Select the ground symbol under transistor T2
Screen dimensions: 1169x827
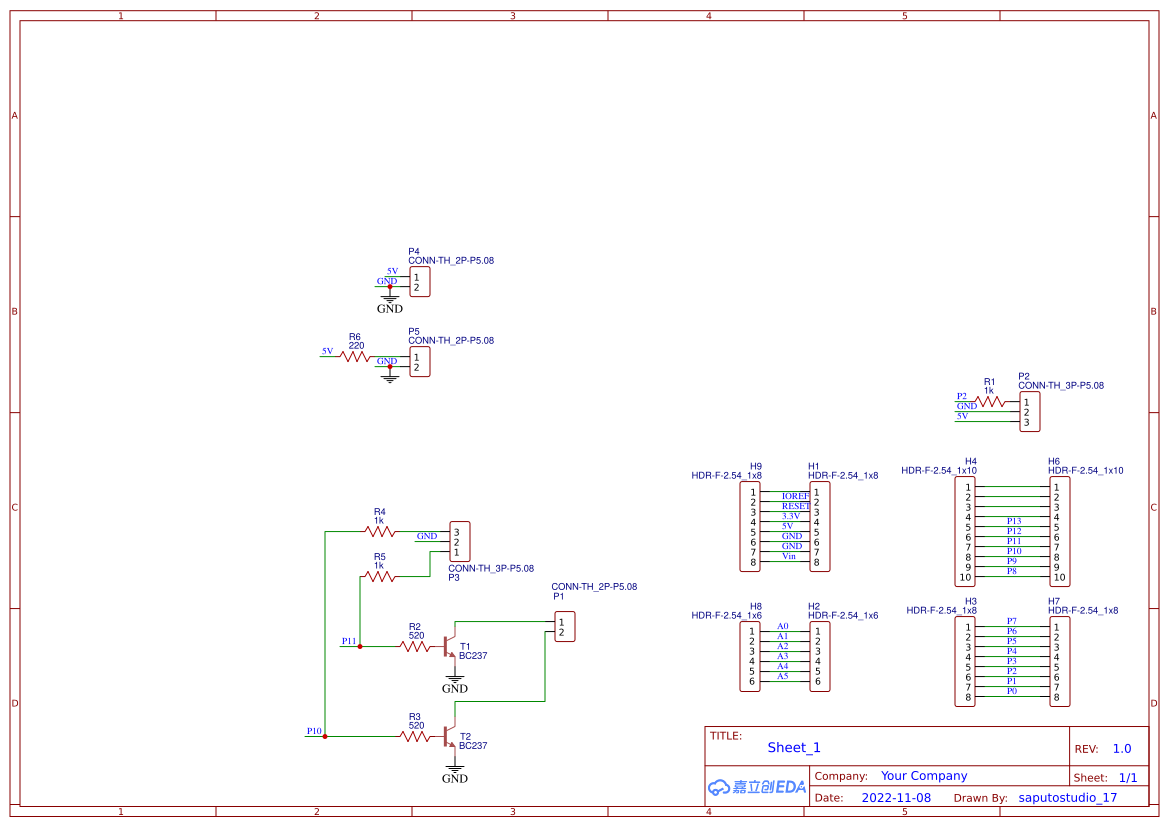click(x=455, y=772)
